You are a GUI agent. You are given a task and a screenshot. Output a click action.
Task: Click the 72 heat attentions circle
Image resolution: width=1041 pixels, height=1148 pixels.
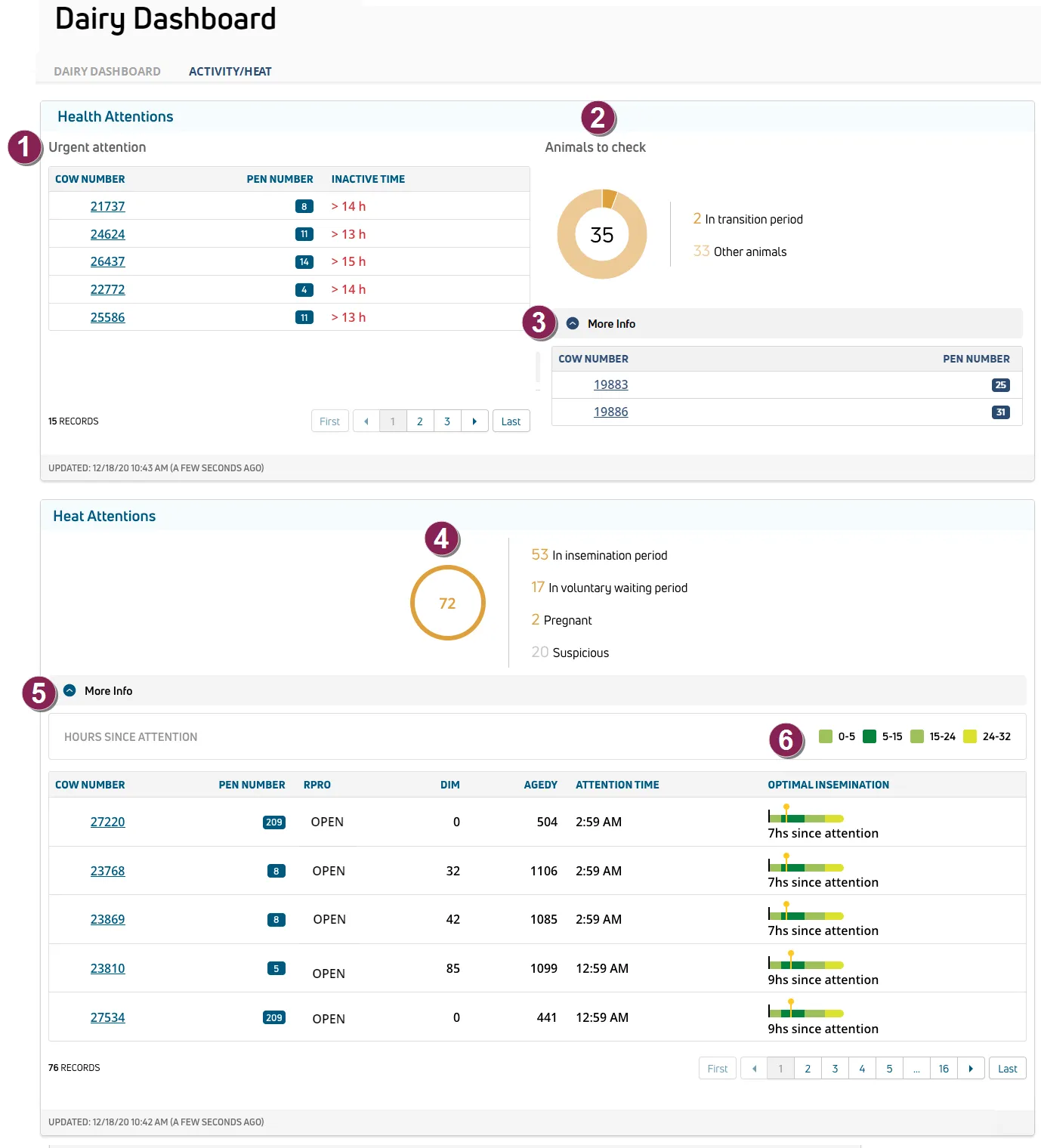point(447,603)
